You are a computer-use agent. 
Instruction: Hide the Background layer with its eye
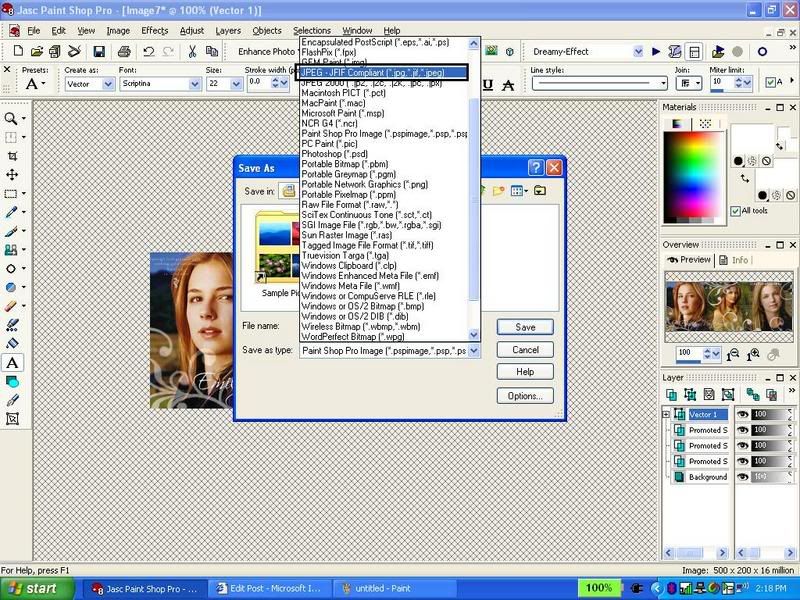pyautogui.click(x=743, y=477)
